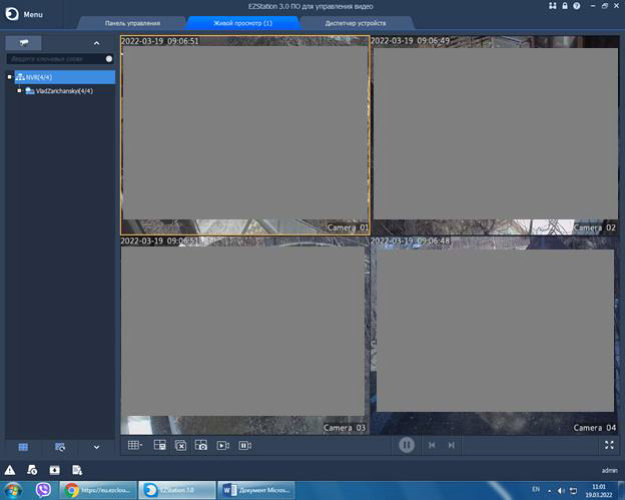
Task: Open the alarm warning triangle icon
Action: click(x=10, y=469)
